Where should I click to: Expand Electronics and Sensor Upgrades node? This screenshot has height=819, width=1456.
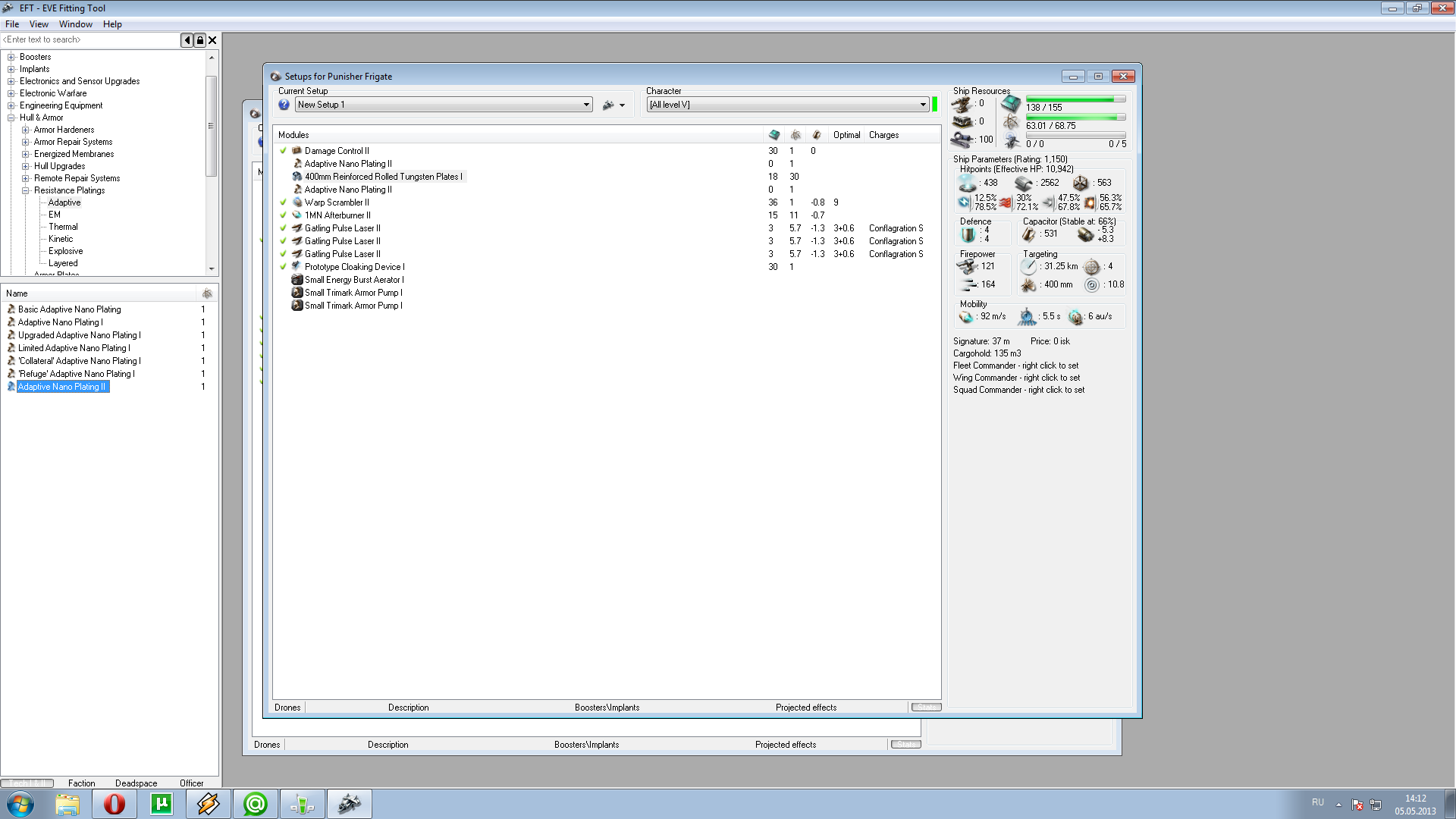click(x=11, y=81)
